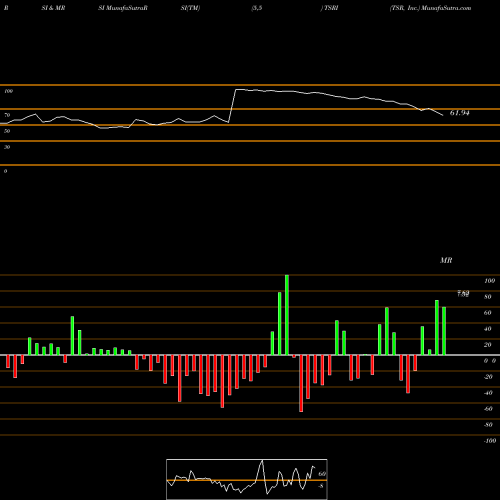Click the 'SI(TM)' header label
Viewport: 500px width, 500px height.
pos(190,8)
